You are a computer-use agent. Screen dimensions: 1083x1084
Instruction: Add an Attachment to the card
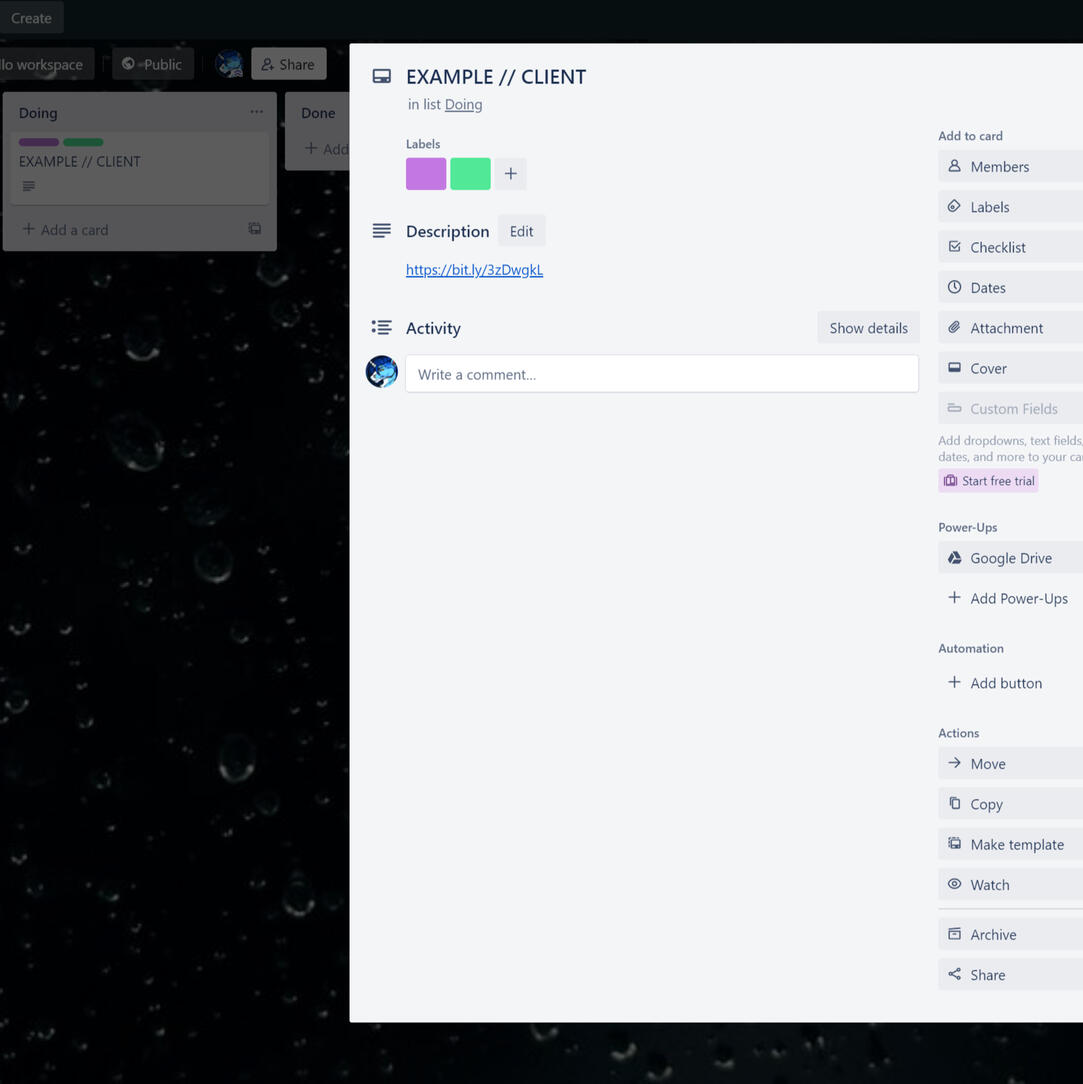click(1010, 328)
